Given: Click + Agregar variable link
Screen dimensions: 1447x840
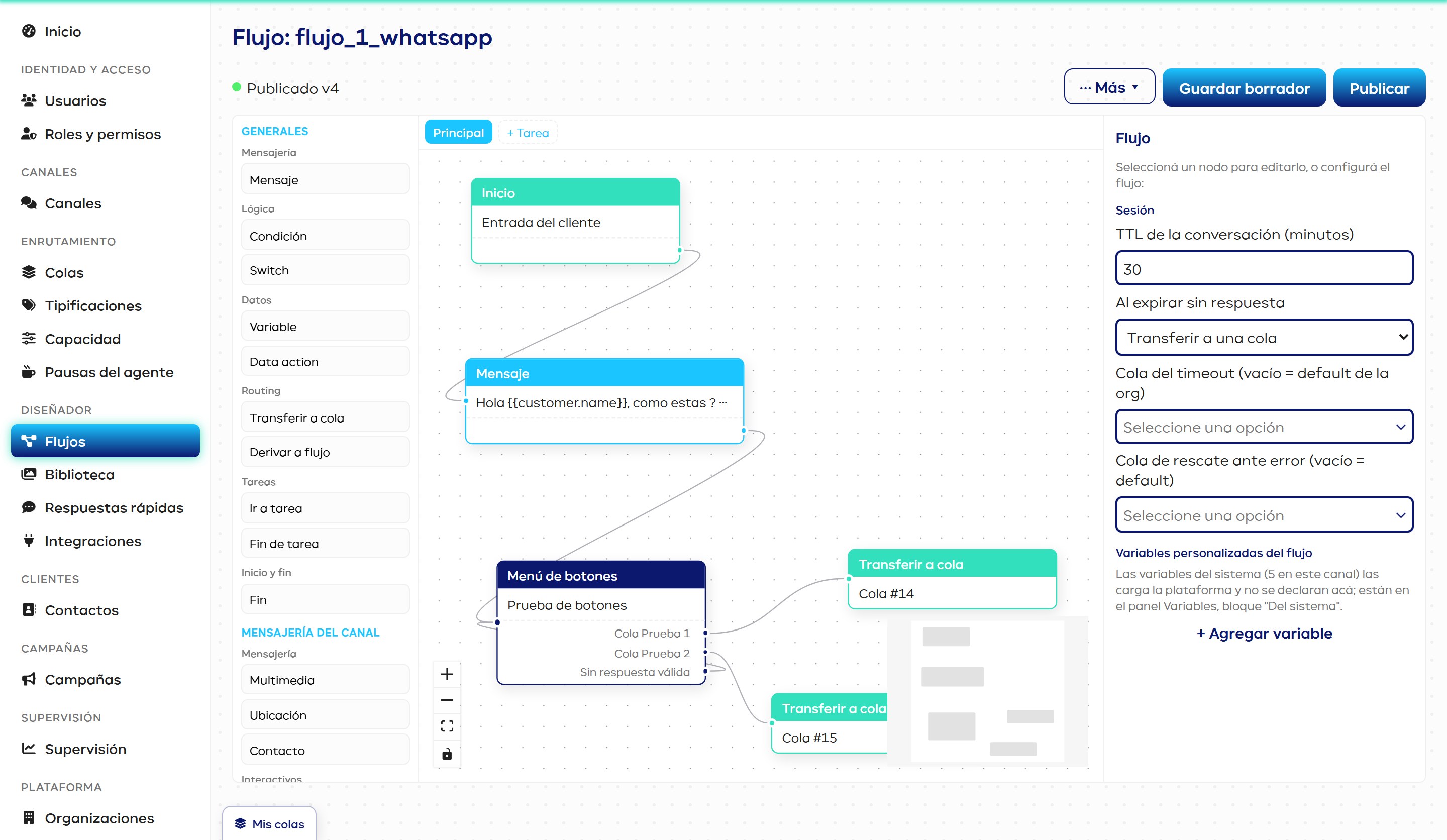Looking at the screenshot, I should pyautogui.click(x=1264, y=634).
